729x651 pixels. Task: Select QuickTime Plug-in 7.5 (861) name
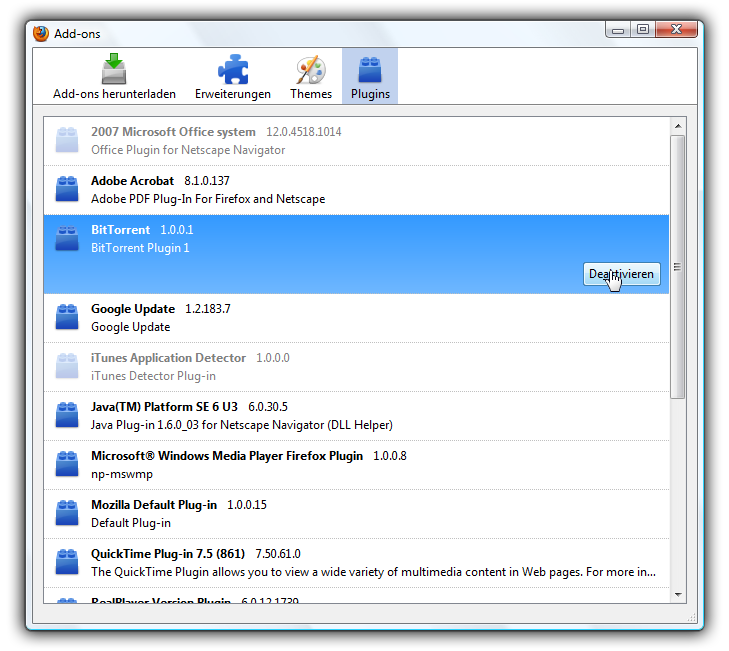(x=168, y=554)
